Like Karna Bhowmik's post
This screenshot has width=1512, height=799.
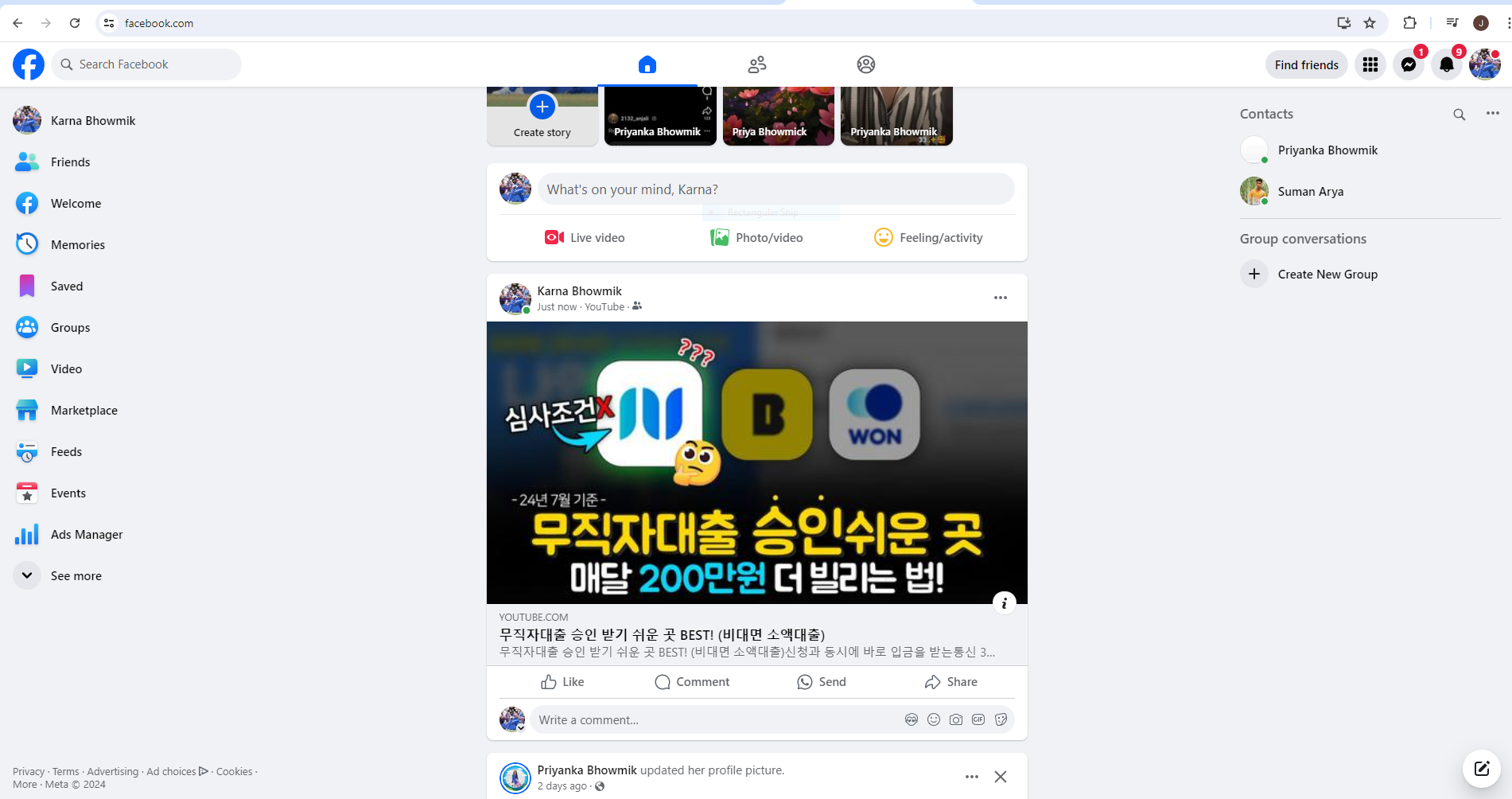[562, 682]
